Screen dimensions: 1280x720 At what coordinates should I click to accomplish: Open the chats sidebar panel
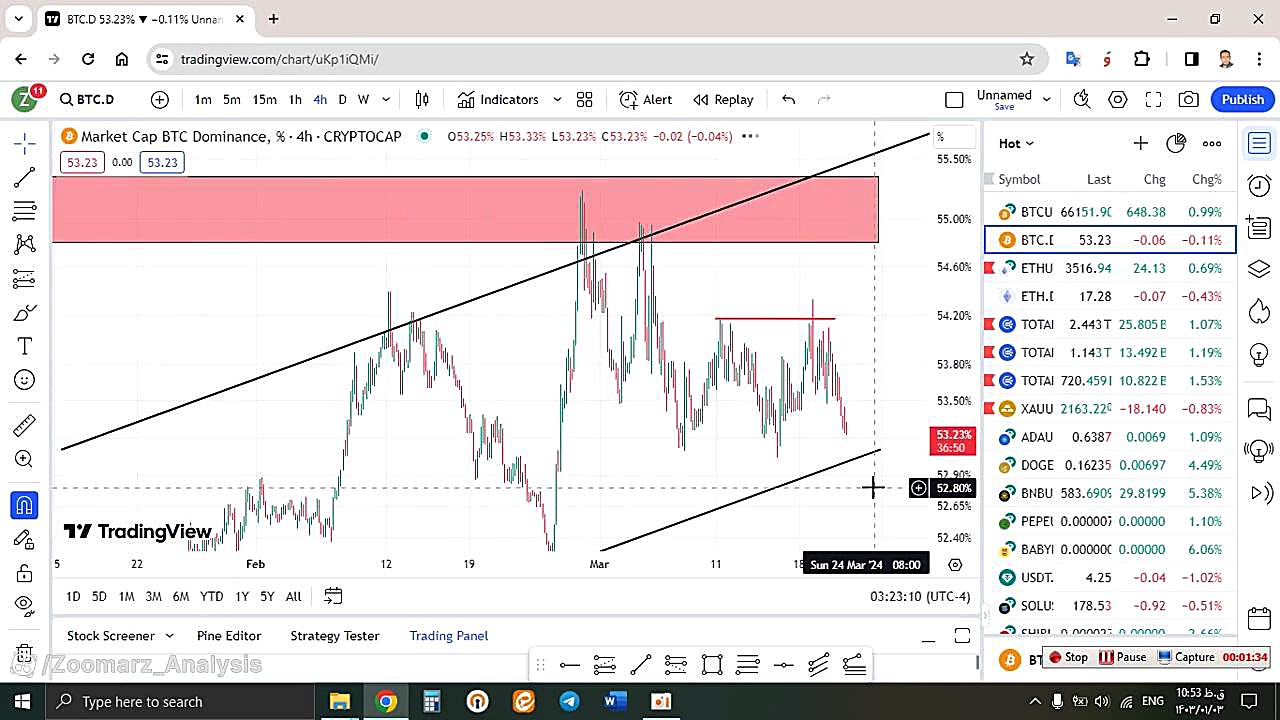1259,408
